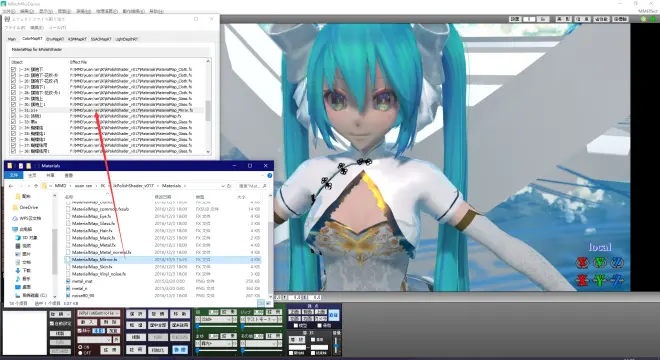This screenshot has width=660, height=360.
Task: Open the SSAOMapRT tab
Action: point(101,39)
